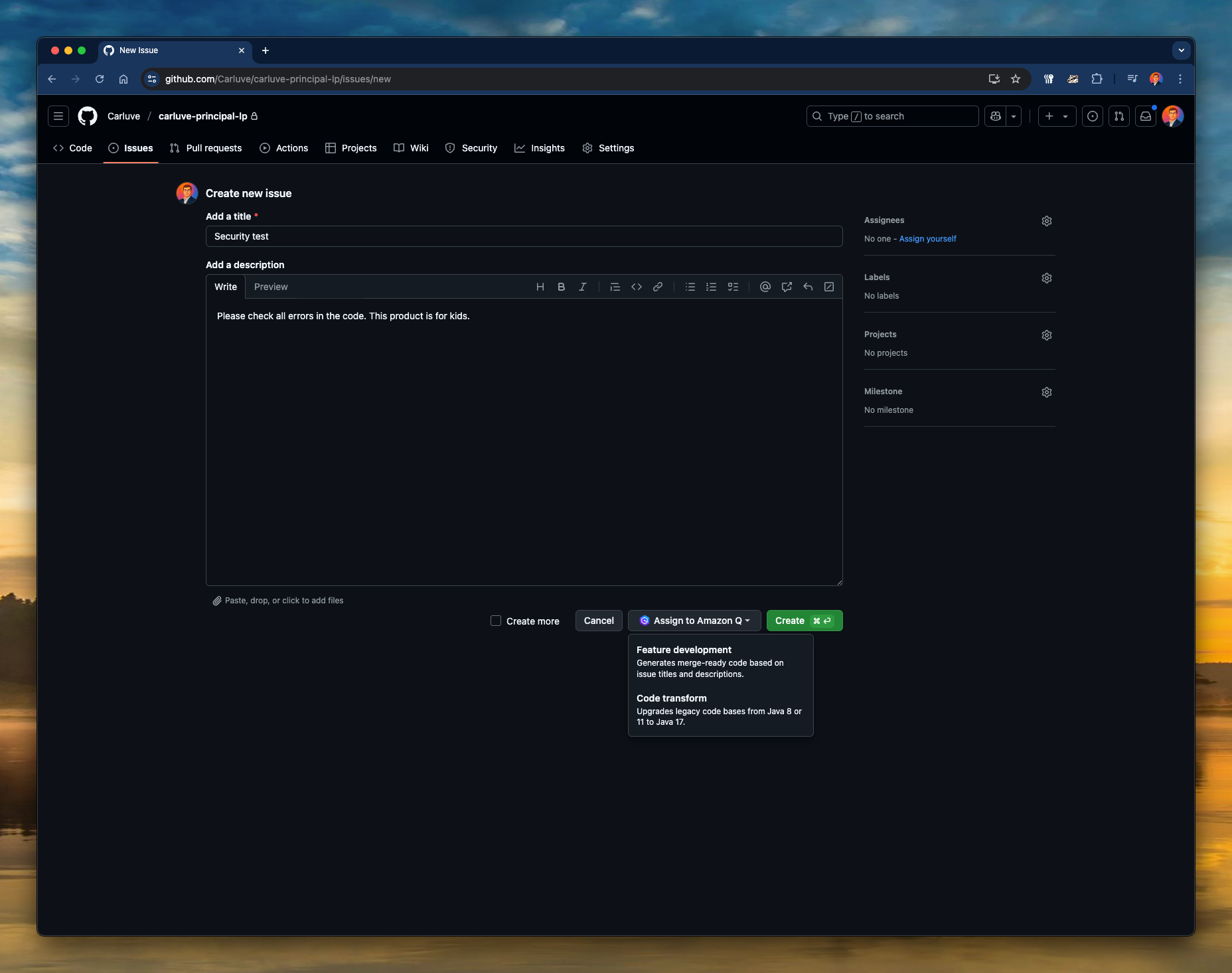Open the notifications inbox icon
This screenshot has height=973, width=1232.
click(1146, 116)
